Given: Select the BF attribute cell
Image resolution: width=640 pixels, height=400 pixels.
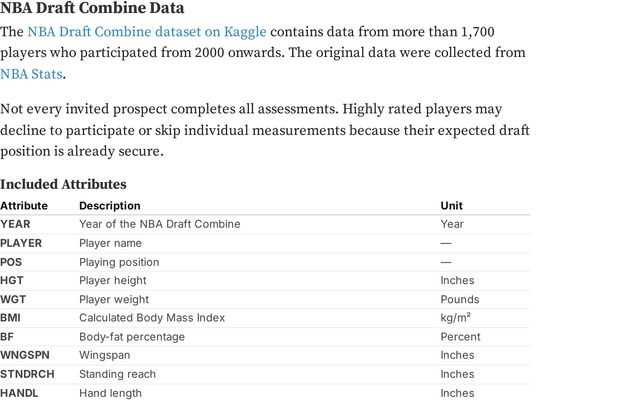Looking at the screenshot, I should 7,337.
